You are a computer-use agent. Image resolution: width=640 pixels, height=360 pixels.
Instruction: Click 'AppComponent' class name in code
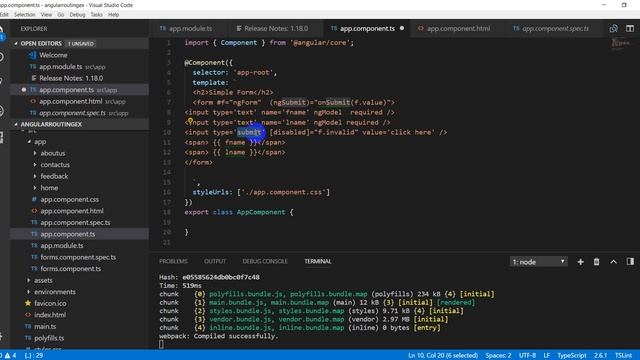tap(261, 212)
